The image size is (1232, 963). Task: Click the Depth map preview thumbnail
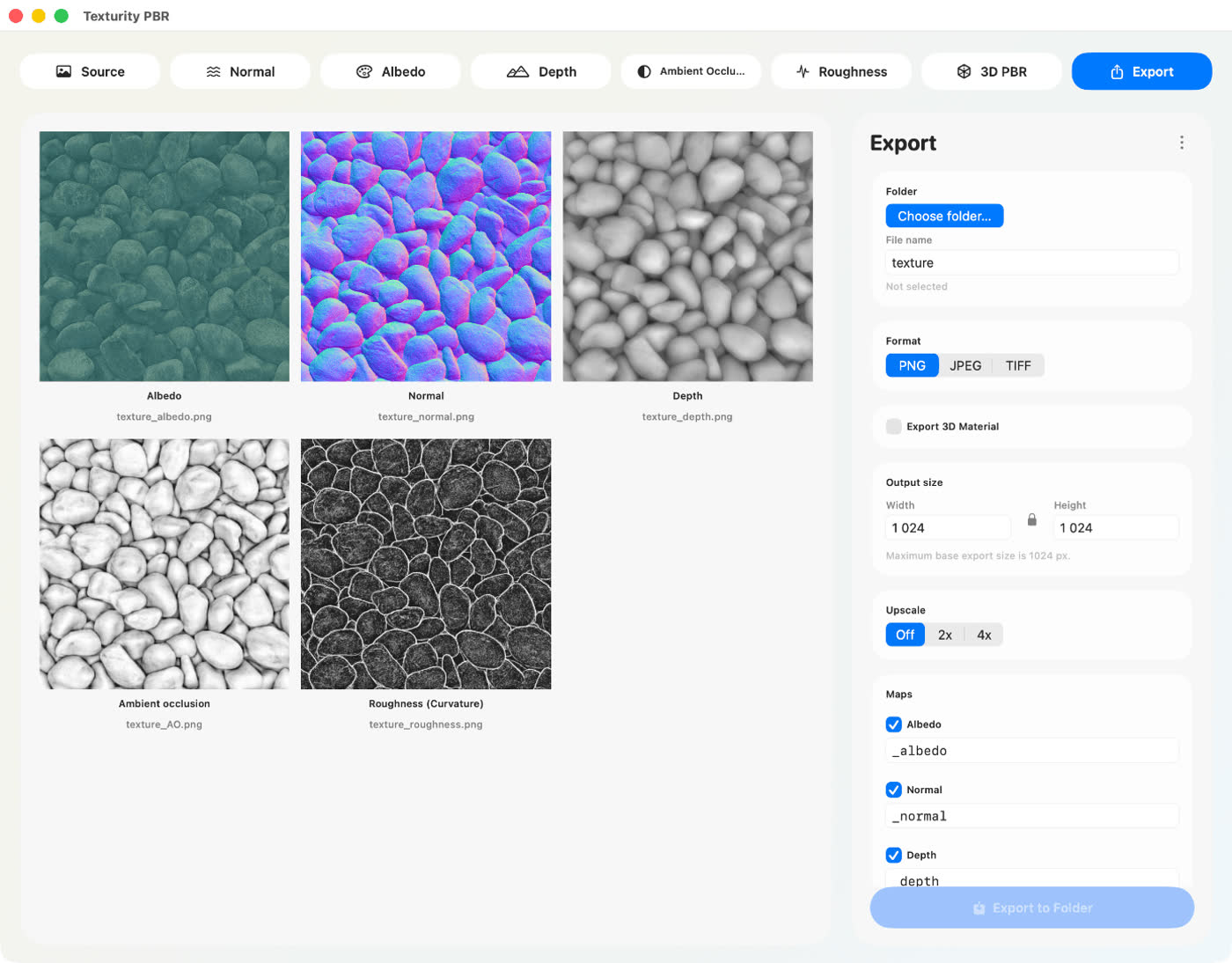point(687,256)
